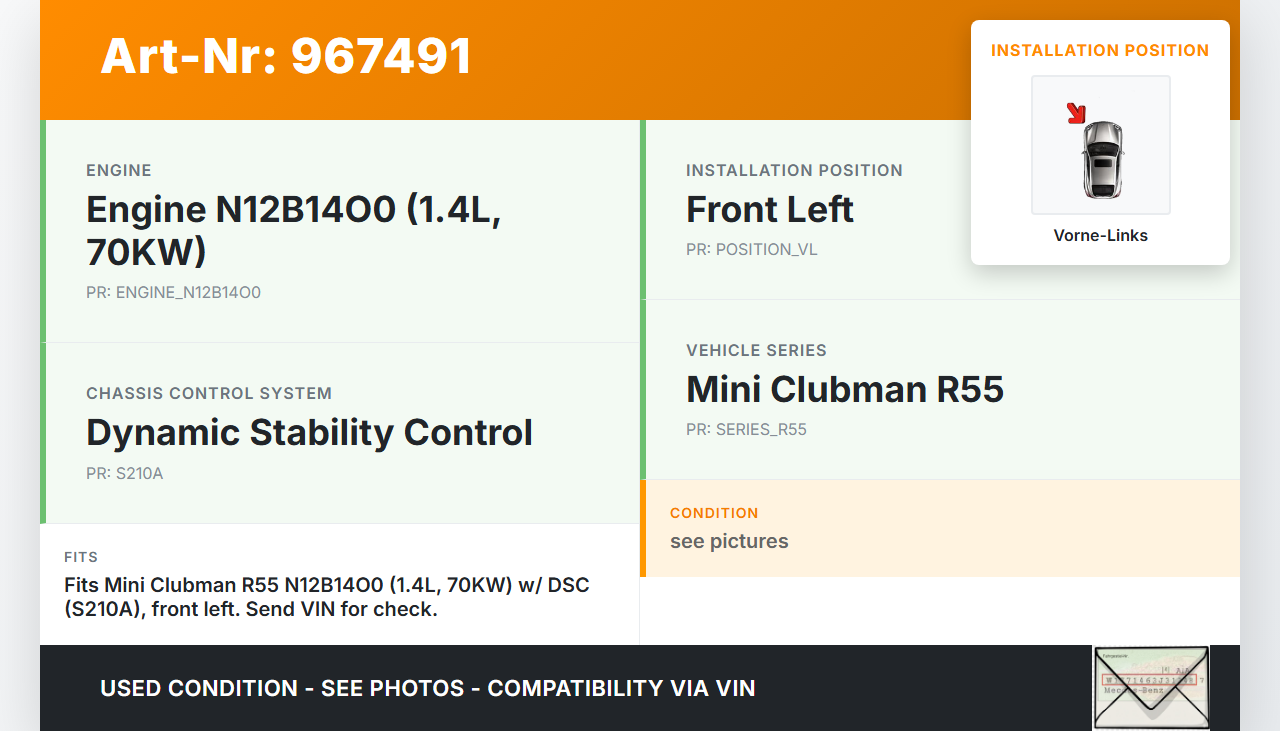Click the orange INSTALLATION POSITION card title

(1100, 50)
